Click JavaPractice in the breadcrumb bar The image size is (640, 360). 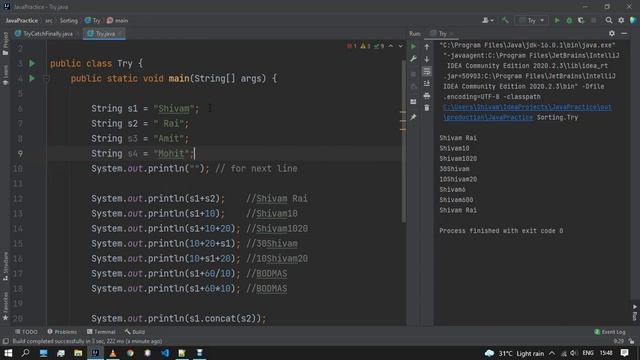pos(22,20)
